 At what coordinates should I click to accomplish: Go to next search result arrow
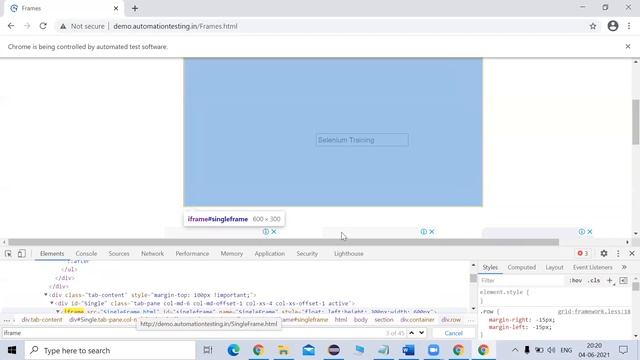tap(422, 333)
